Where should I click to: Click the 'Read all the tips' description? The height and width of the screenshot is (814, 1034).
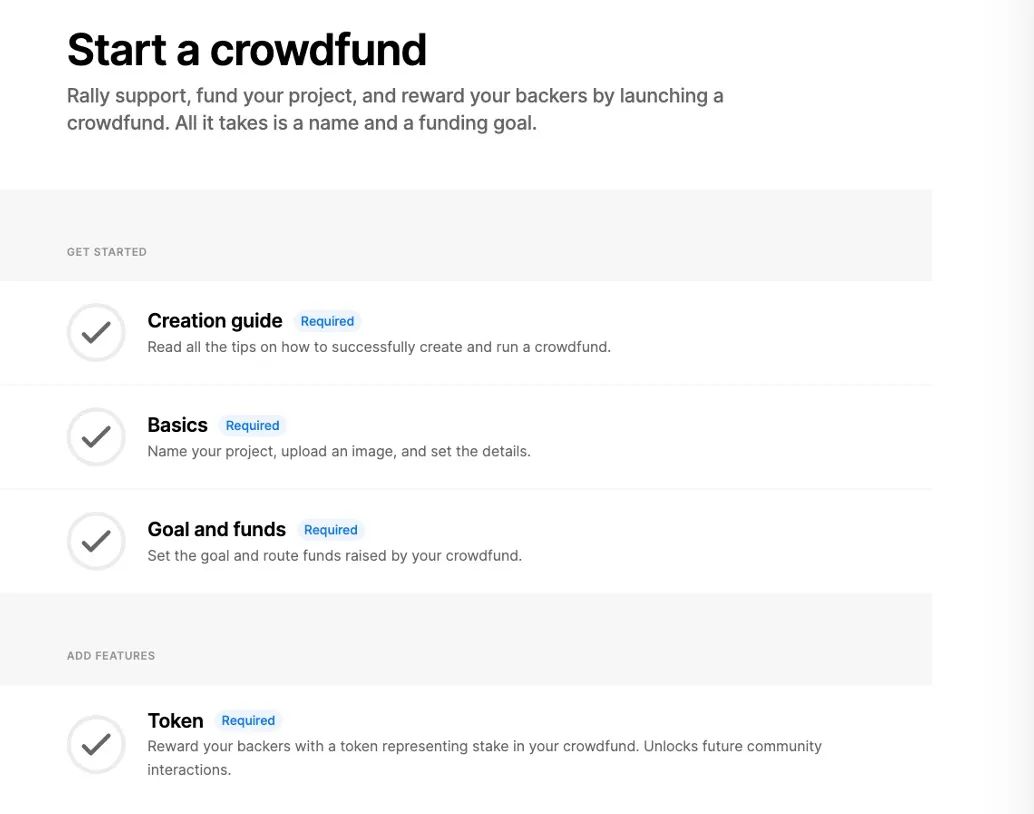pos(378,347)
